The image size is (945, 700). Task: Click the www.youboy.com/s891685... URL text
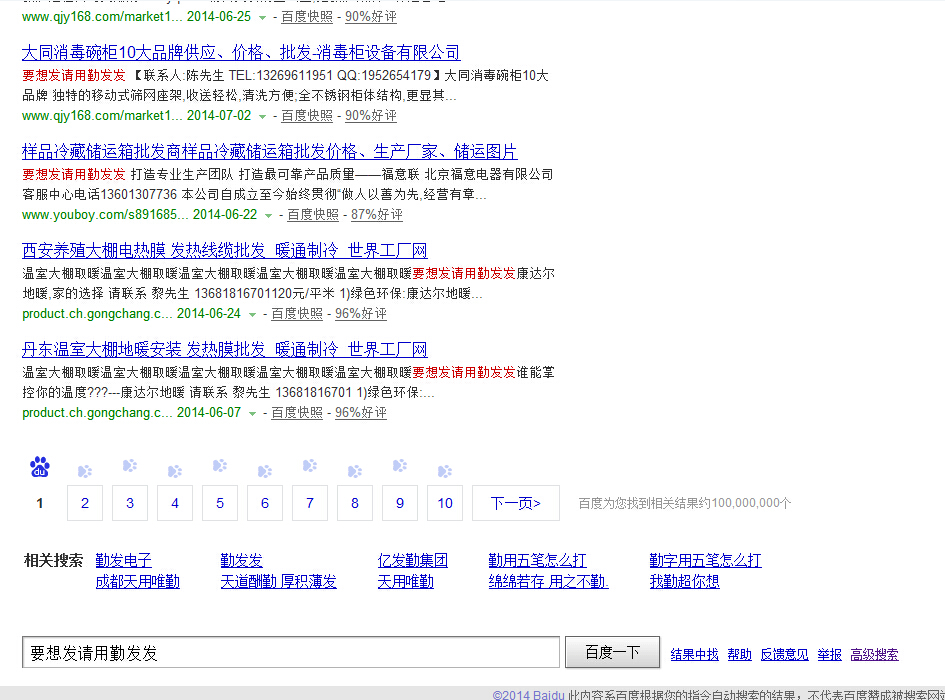pyautogui.click(x=105, y=215)
